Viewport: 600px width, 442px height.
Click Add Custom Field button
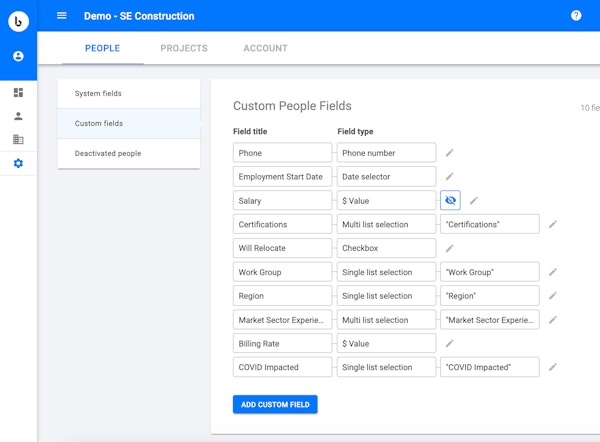275,404
